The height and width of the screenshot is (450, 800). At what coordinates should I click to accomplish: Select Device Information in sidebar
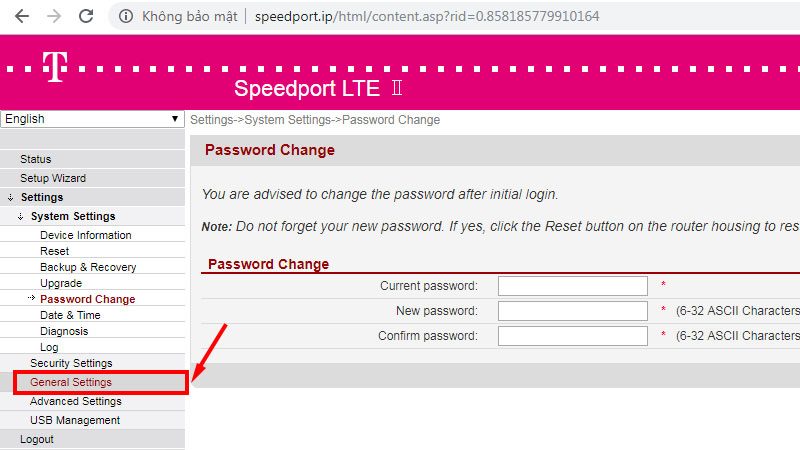point(85,235)
